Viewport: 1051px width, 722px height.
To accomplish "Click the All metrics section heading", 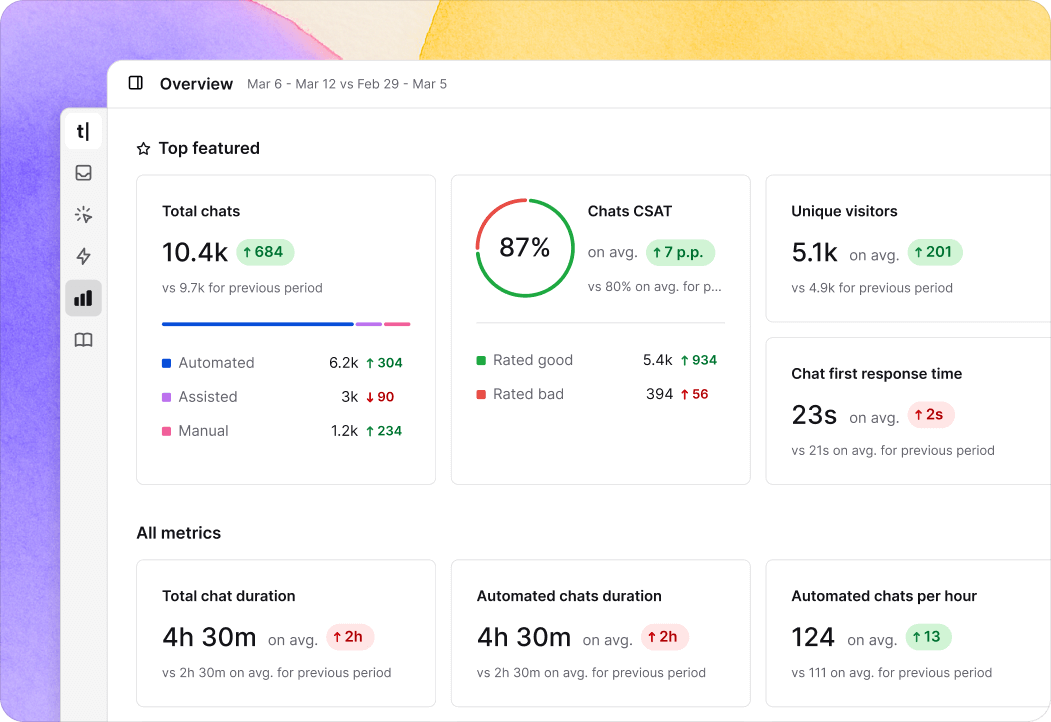I will (x=179, y=533).
